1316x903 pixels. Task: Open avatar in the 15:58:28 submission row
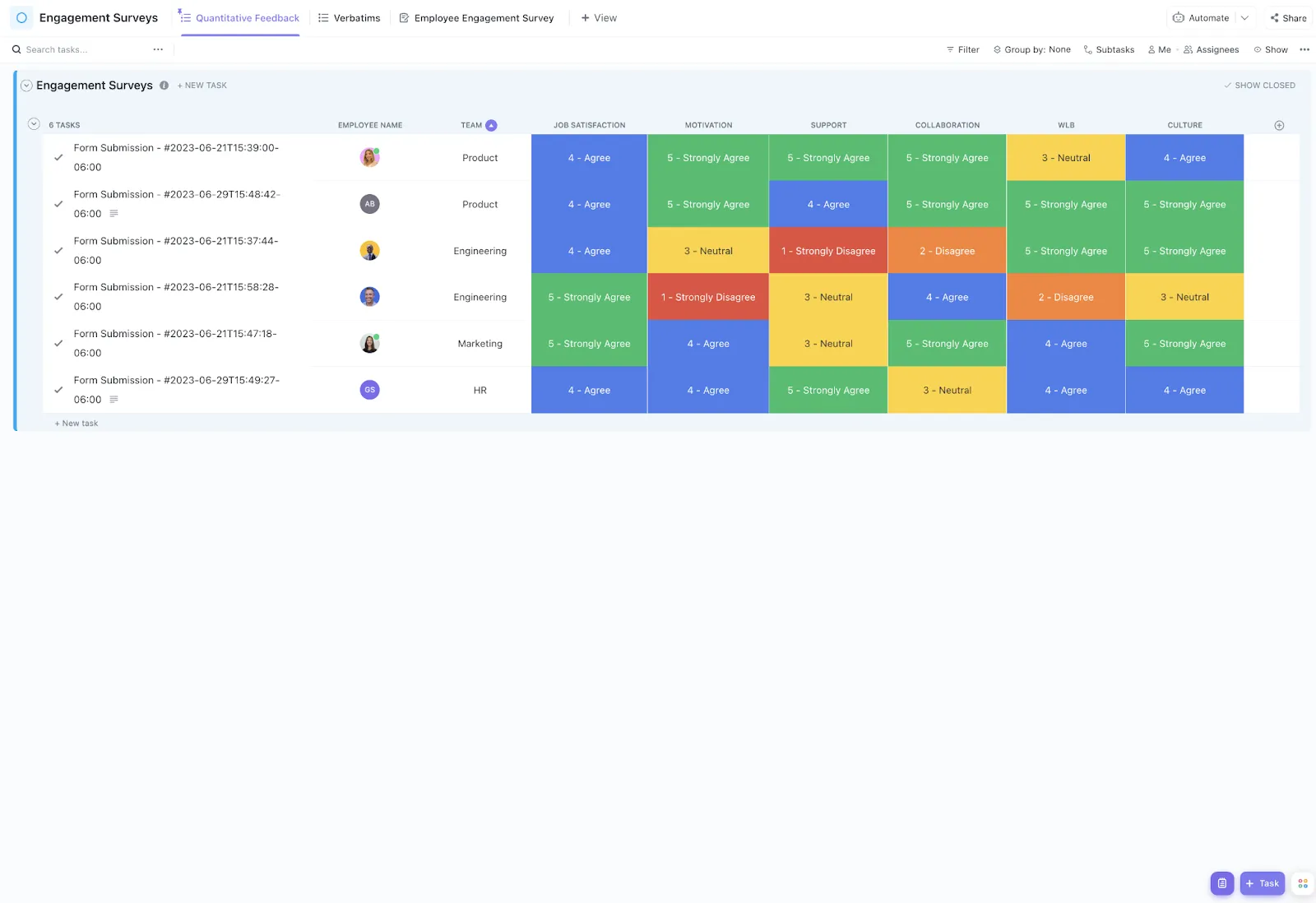[369, 297]
